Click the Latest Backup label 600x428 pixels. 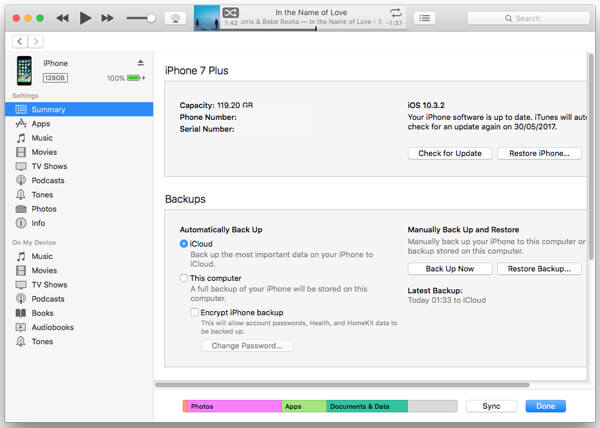pos(435,291)
